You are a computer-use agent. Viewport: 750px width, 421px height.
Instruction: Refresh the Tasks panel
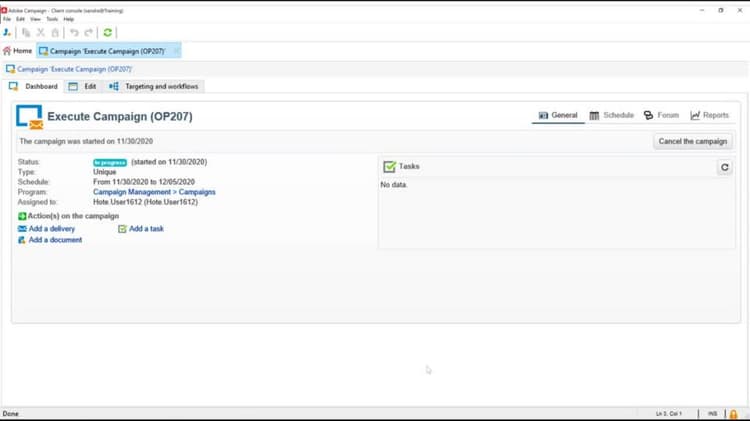coord(725,167)
